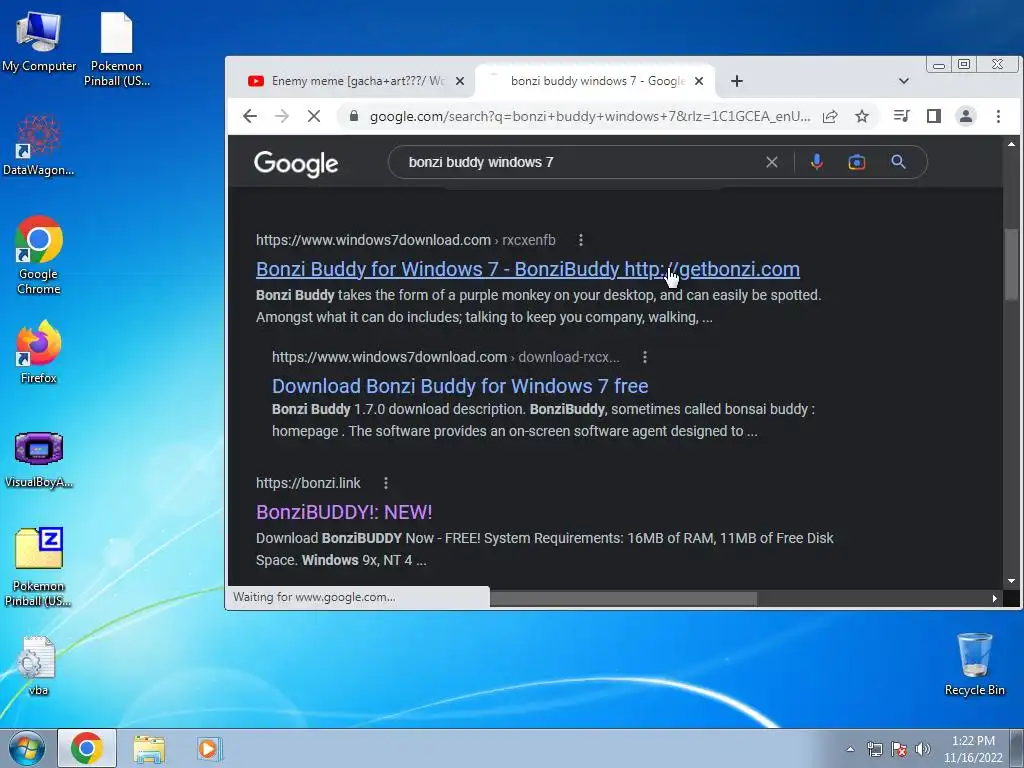The image size is (1024, 768).
Task: Click Google search magnifier button
Action: pyautogui.click(x=899, y=162)
